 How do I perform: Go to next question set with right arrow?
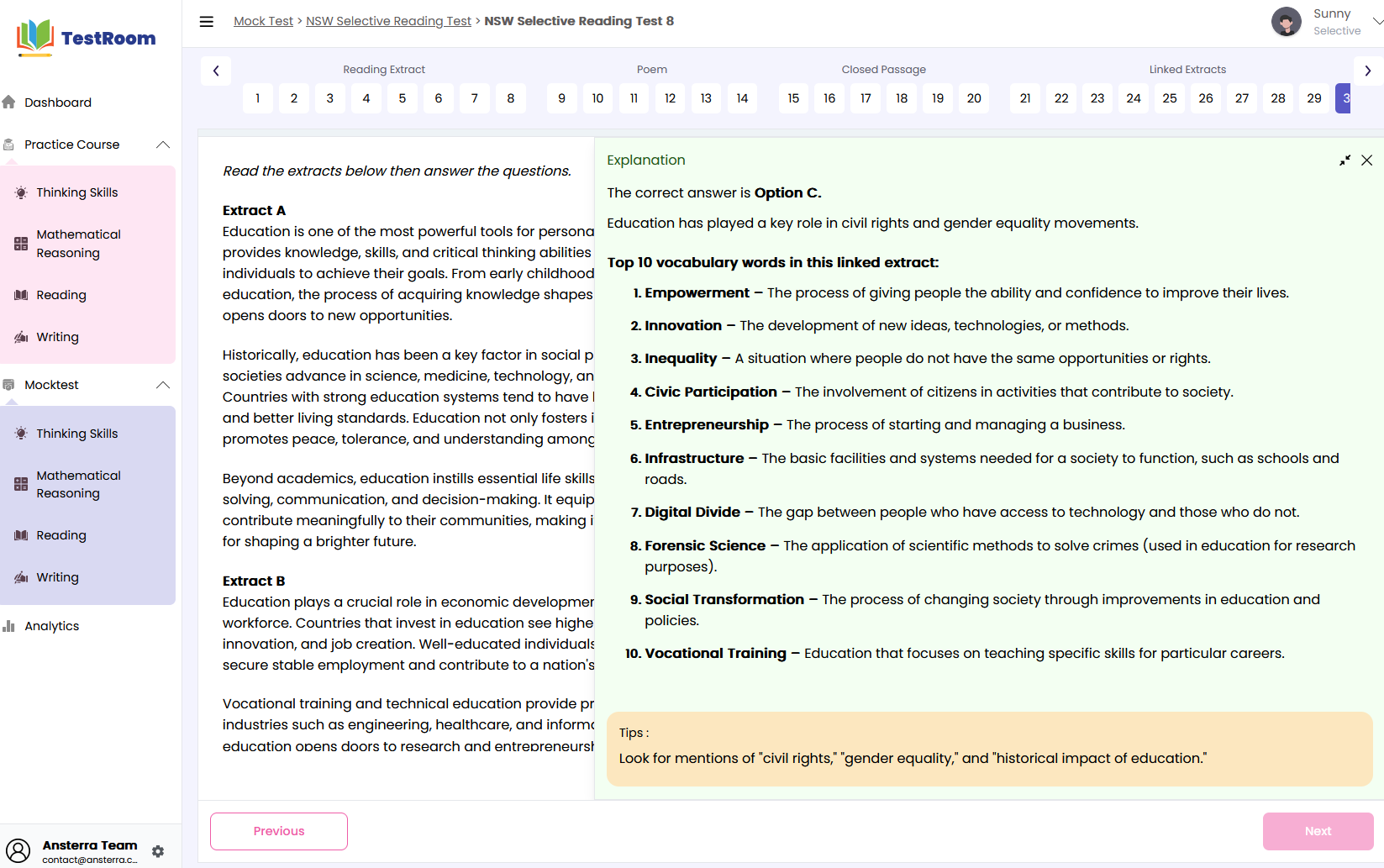[x=1368, y=71]
